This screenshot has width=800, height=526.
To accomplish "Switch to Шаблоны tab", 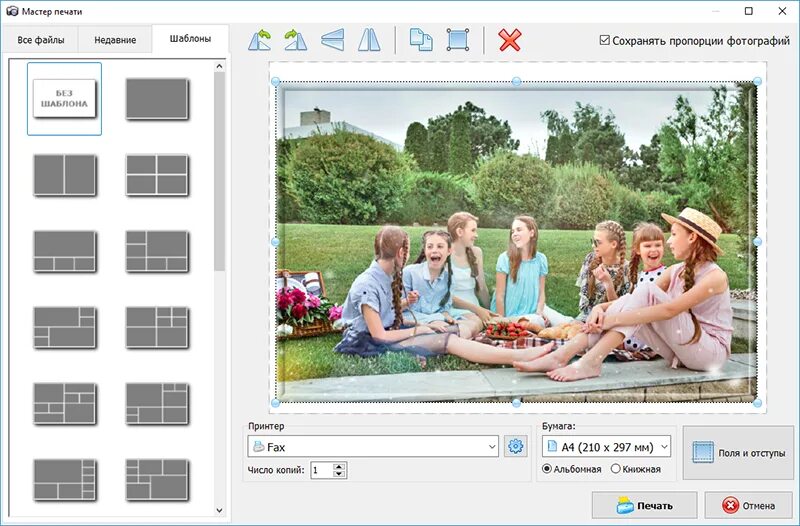I will 190,39.
